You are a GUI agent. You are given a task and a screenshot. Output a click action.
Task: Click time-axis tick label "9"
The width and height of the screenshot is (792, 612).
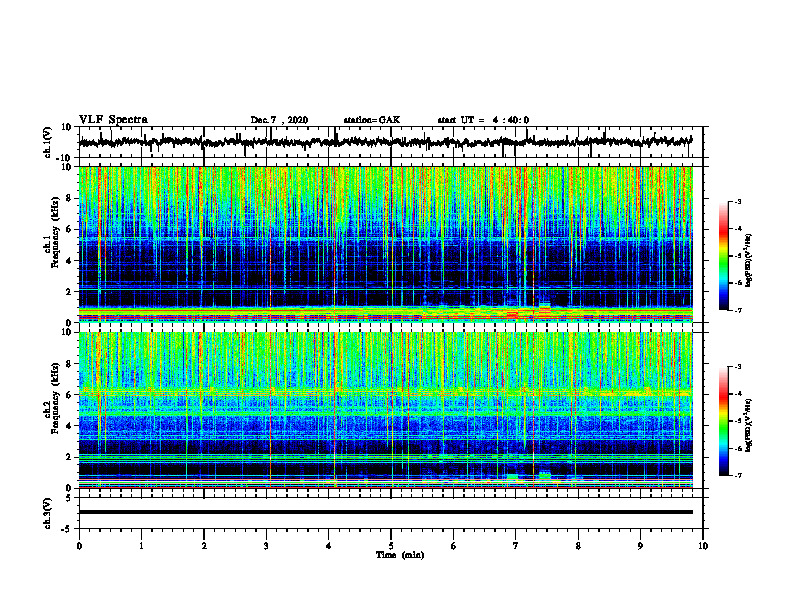tap(640, 546)
